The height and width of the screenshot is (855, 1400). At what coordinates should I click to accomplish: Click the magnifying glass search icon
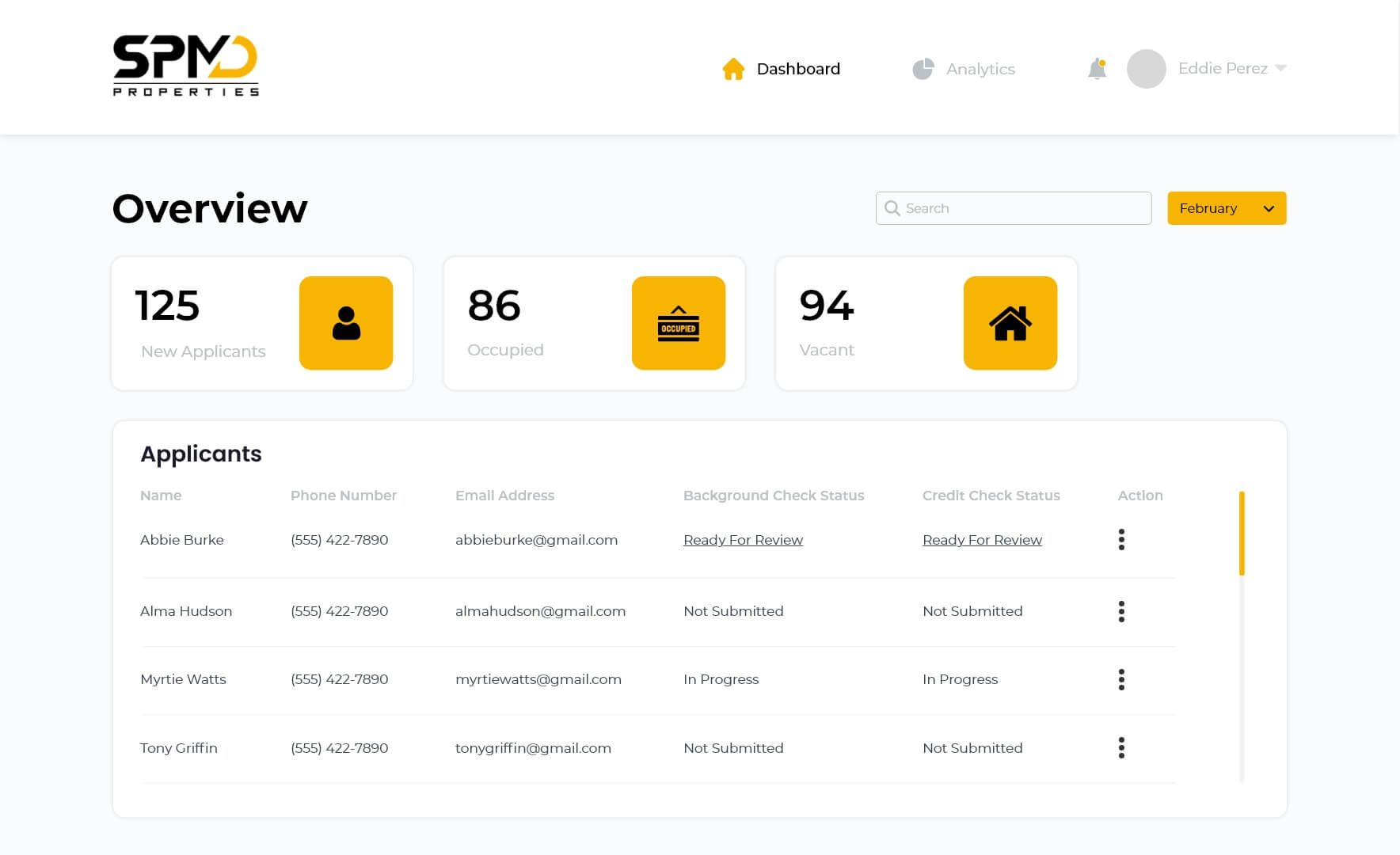coord(892,208)
